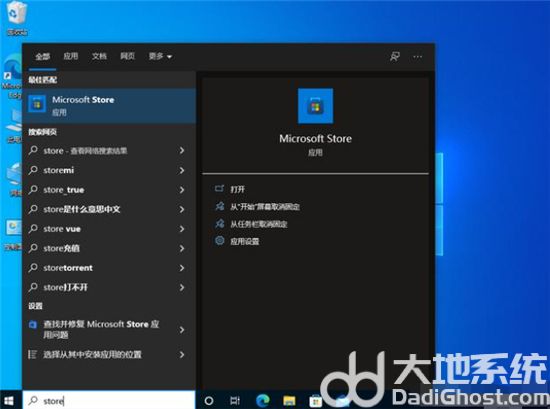The image size is (550, 409).
Task: Click the search magnifier icon beside storetorrent
Action: point(33,268)
